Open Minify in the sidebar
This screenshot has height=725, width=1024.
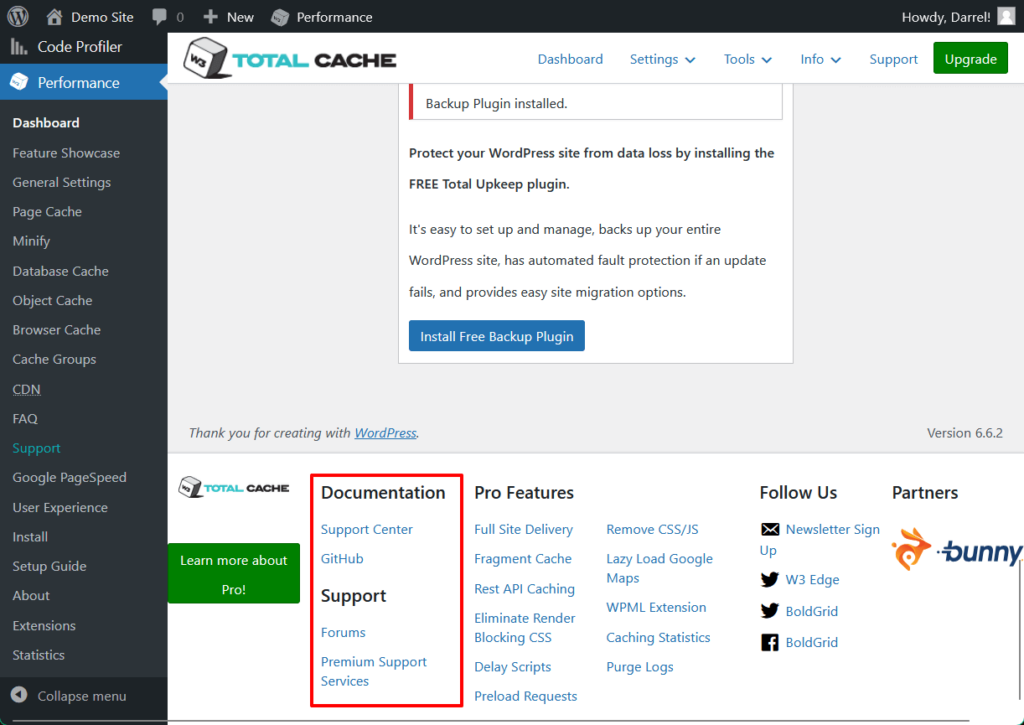31,241
